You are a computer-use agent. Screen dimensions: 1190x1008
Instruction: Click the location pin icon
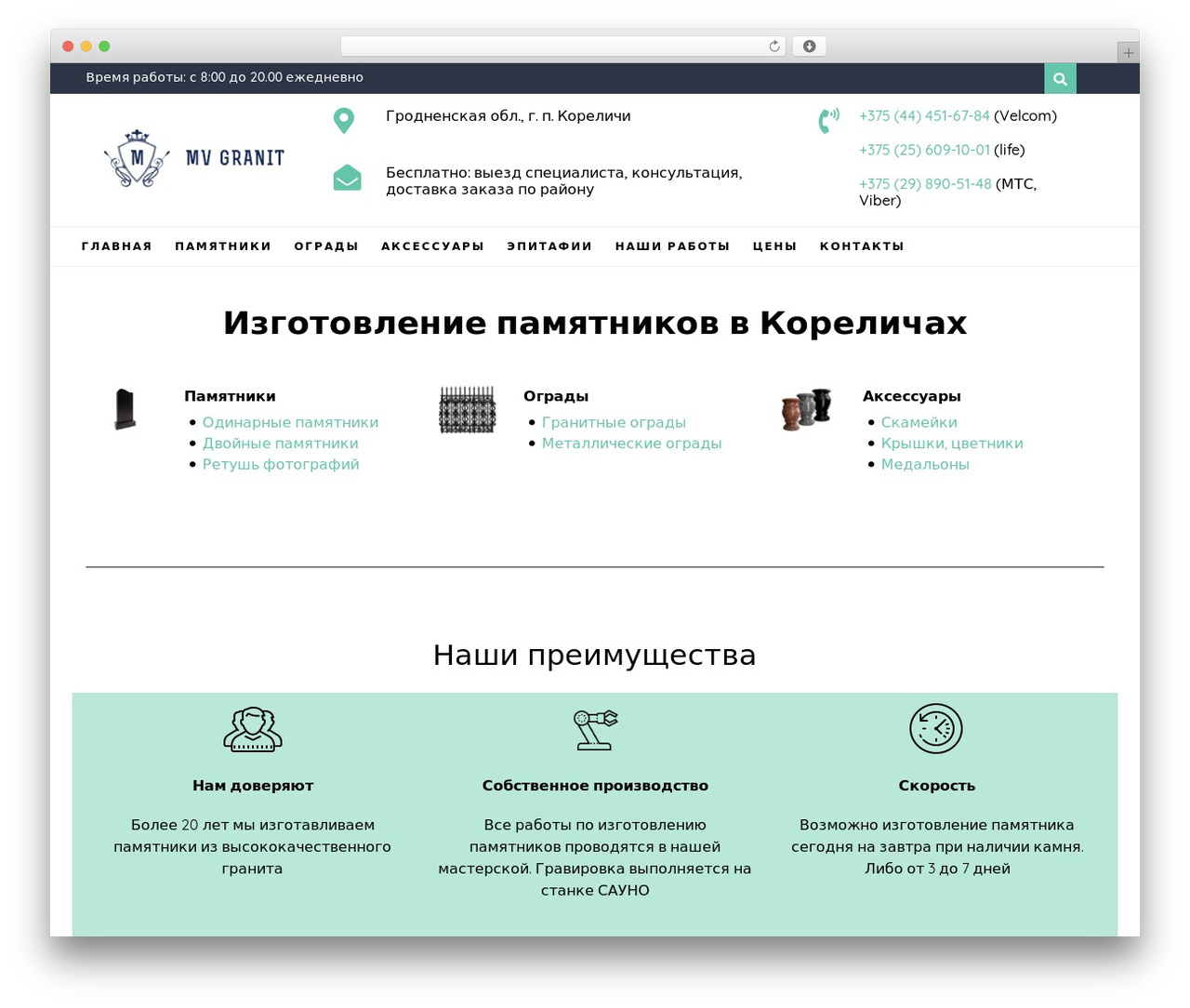click(344, 121)
